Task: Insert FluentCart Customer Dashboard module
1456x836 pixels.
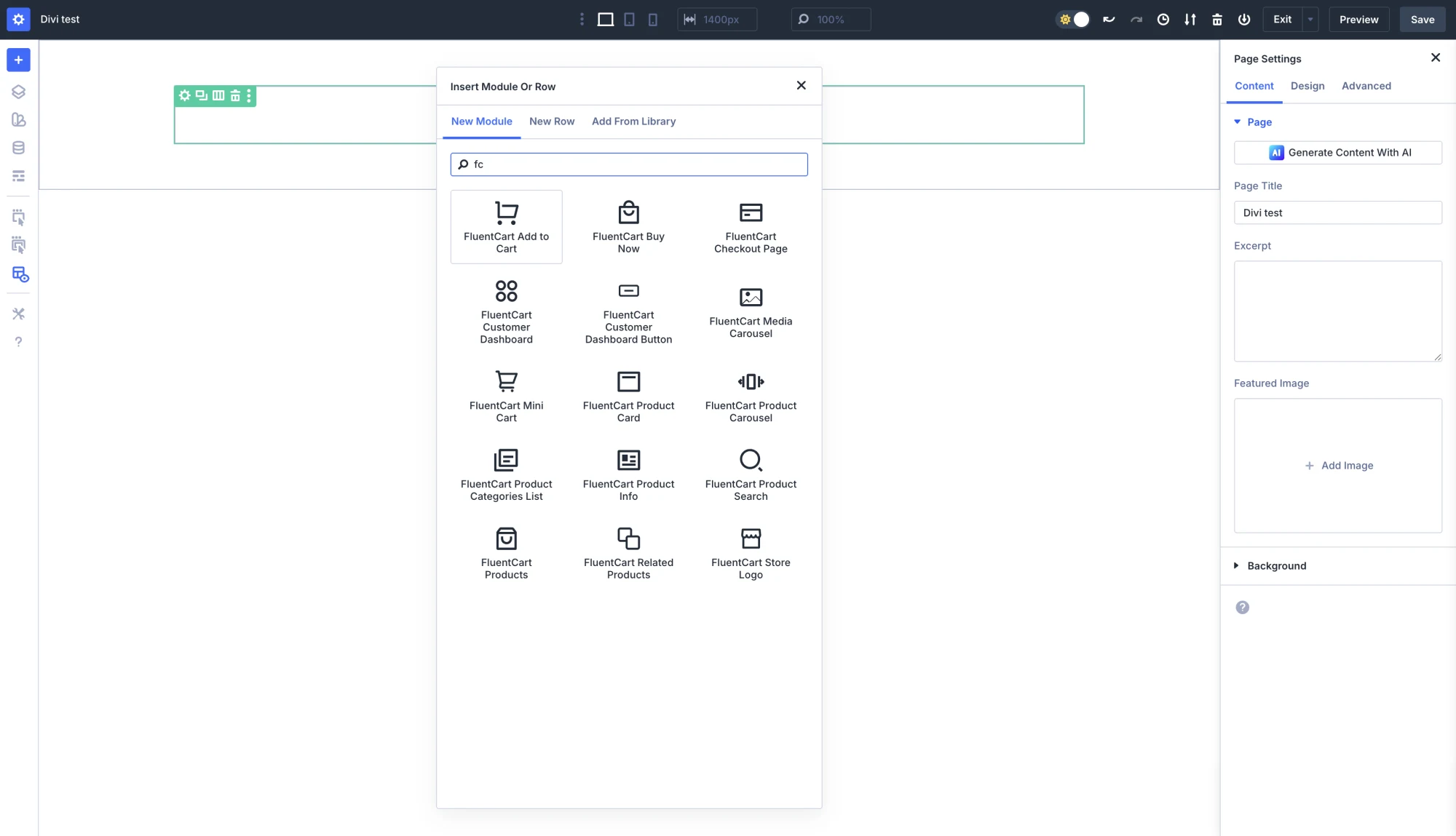Action: [x=506, y=312]
